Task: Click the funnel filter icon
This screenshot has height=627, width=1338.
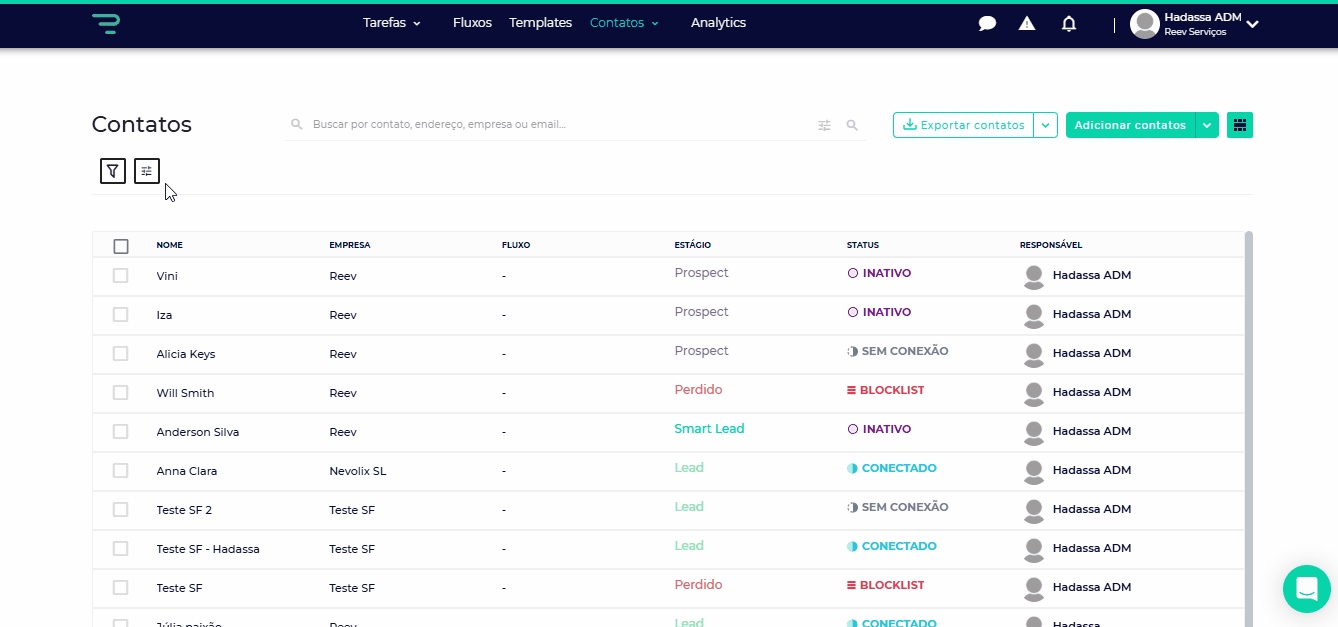Action: (x=113, y=171)
